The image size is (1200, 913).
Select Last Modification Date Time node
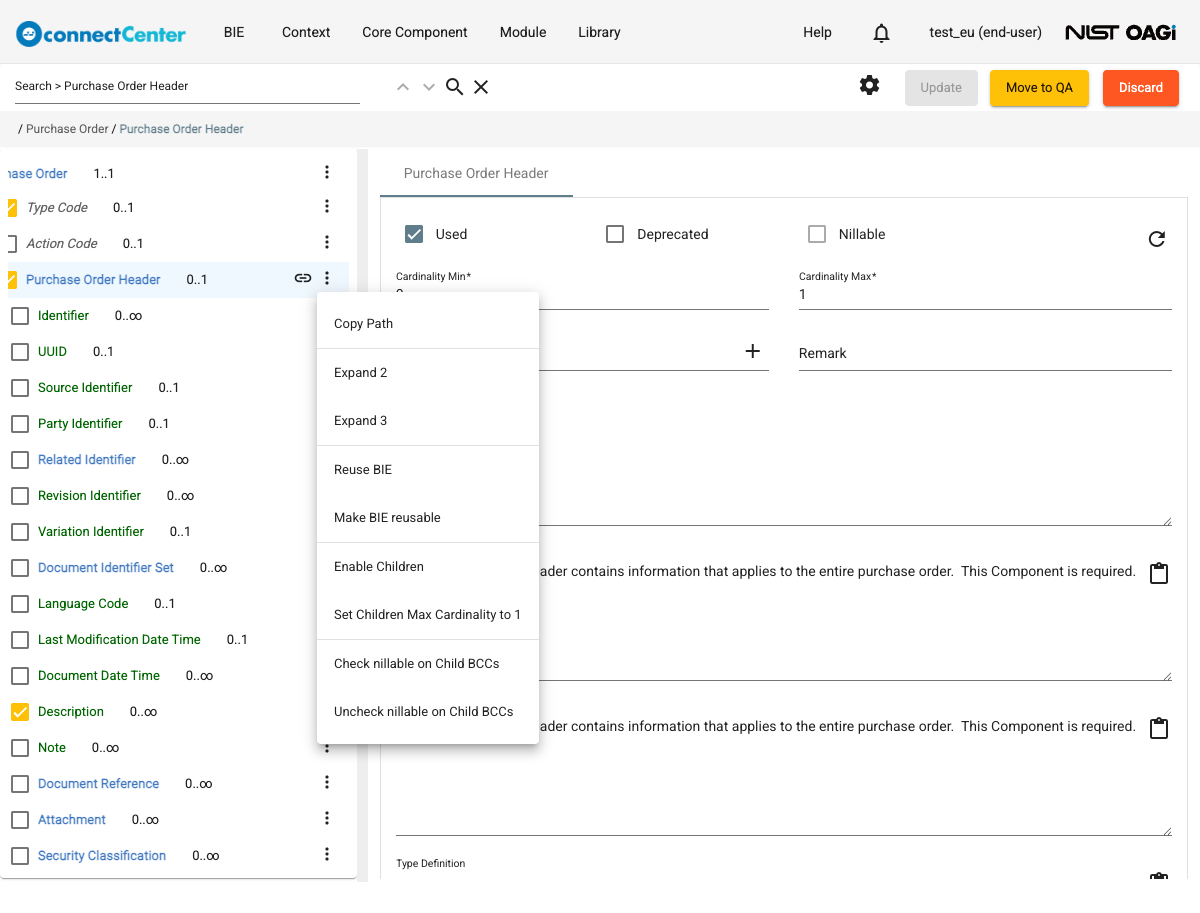119,640
